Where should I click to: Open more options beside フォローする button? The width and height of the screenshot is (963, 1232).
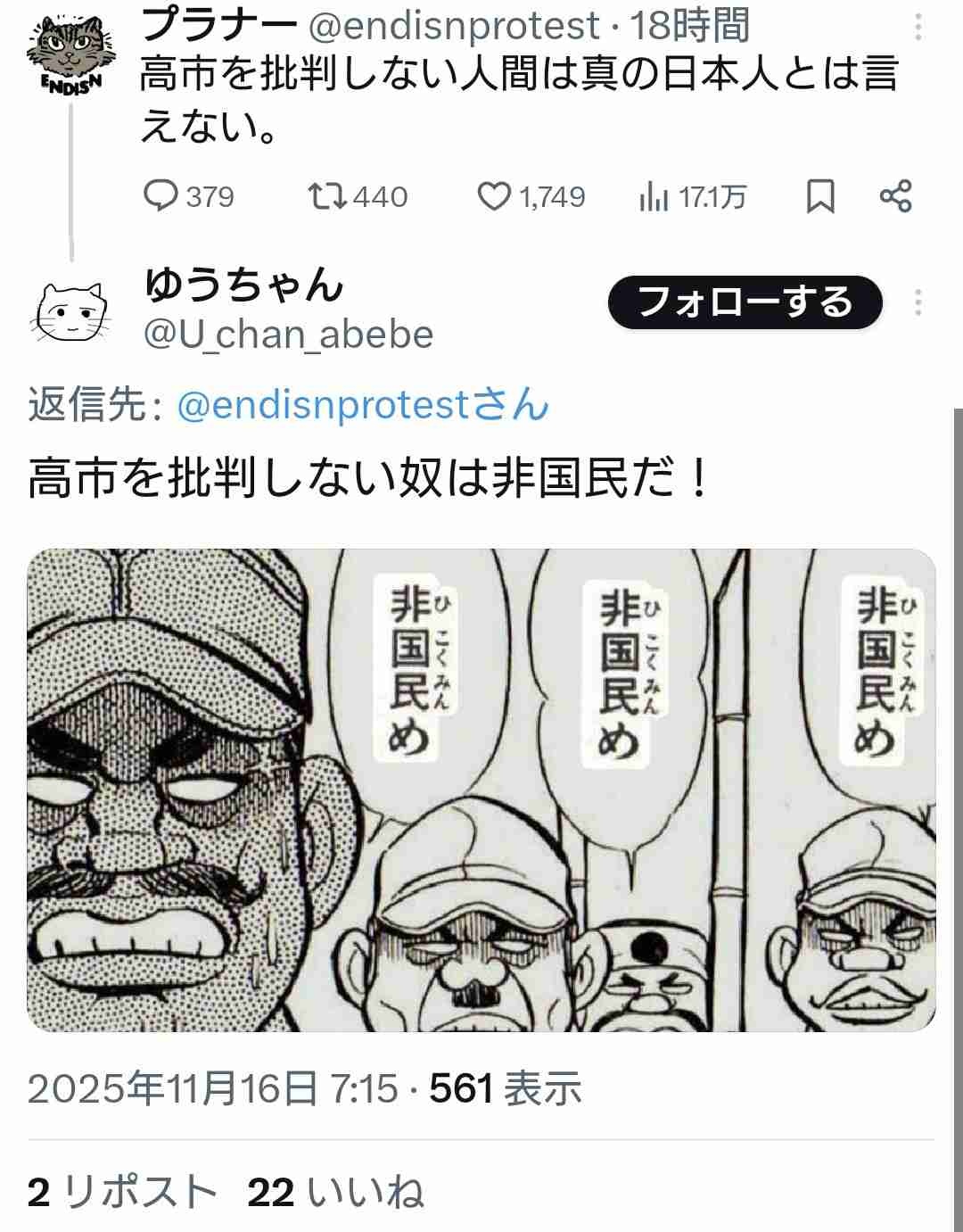[918, 303]
